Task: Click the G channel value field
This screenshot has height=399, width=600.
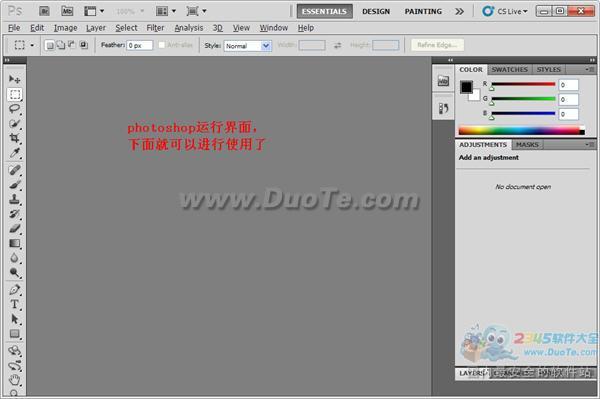Action: (x=568, y=99)
